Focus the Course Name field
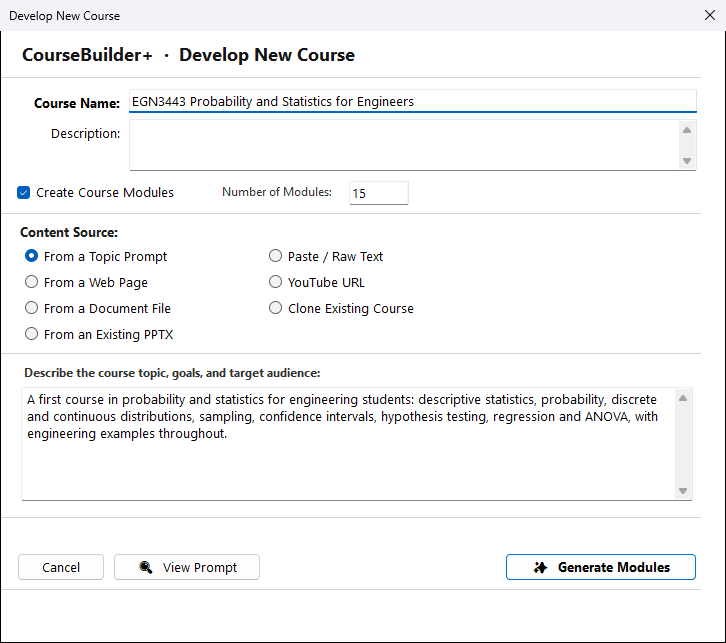Image resolution: width=726 pixels, height=643 pixels. pyautogui.click(x=413, y=101)
